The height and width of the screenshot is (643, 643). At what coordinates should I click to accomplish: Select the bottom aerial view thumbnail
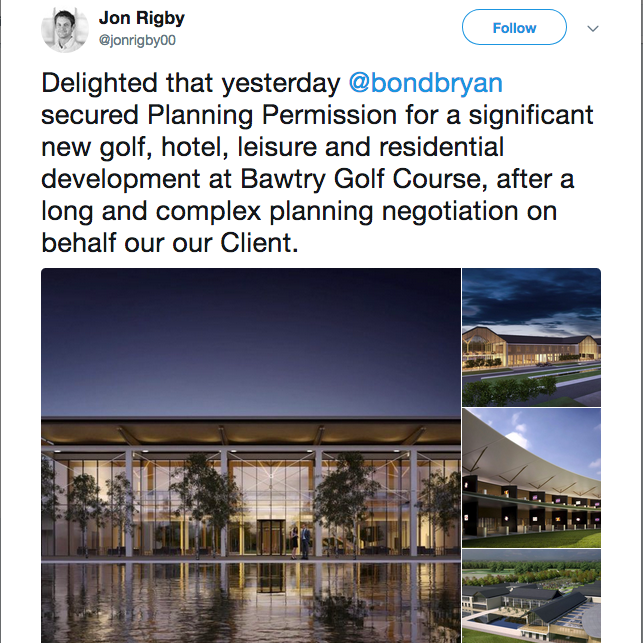[x=531, y=596]
